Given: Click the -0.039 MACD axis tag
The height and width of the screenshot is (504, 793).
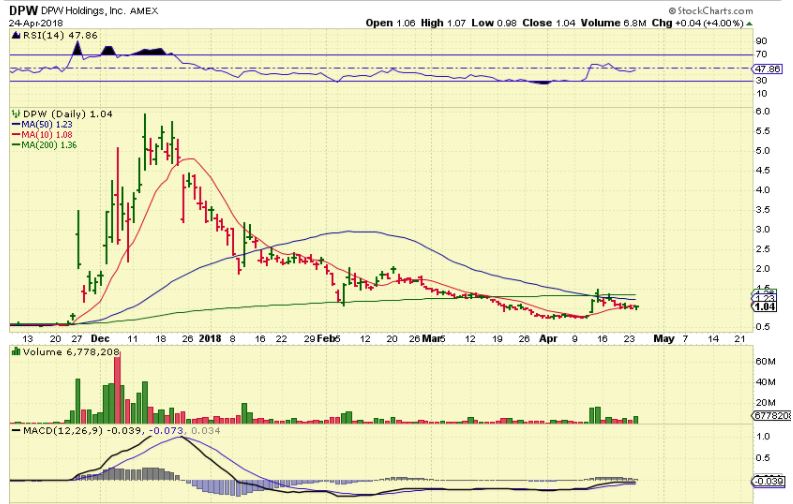Looking at the screenshot, I should tap(769, 481).
